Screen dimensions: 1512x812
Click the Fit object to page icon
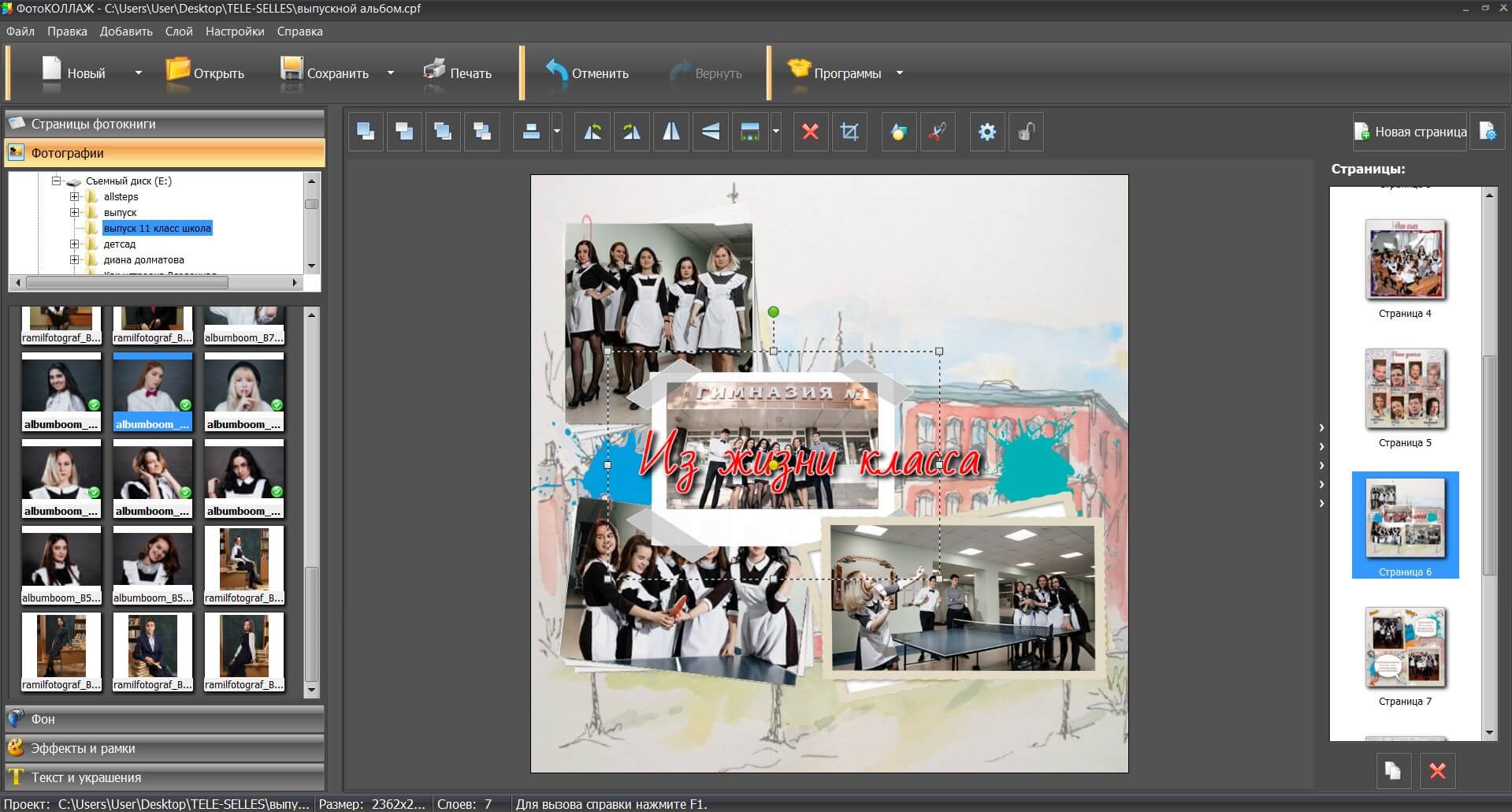coord(749,132)
